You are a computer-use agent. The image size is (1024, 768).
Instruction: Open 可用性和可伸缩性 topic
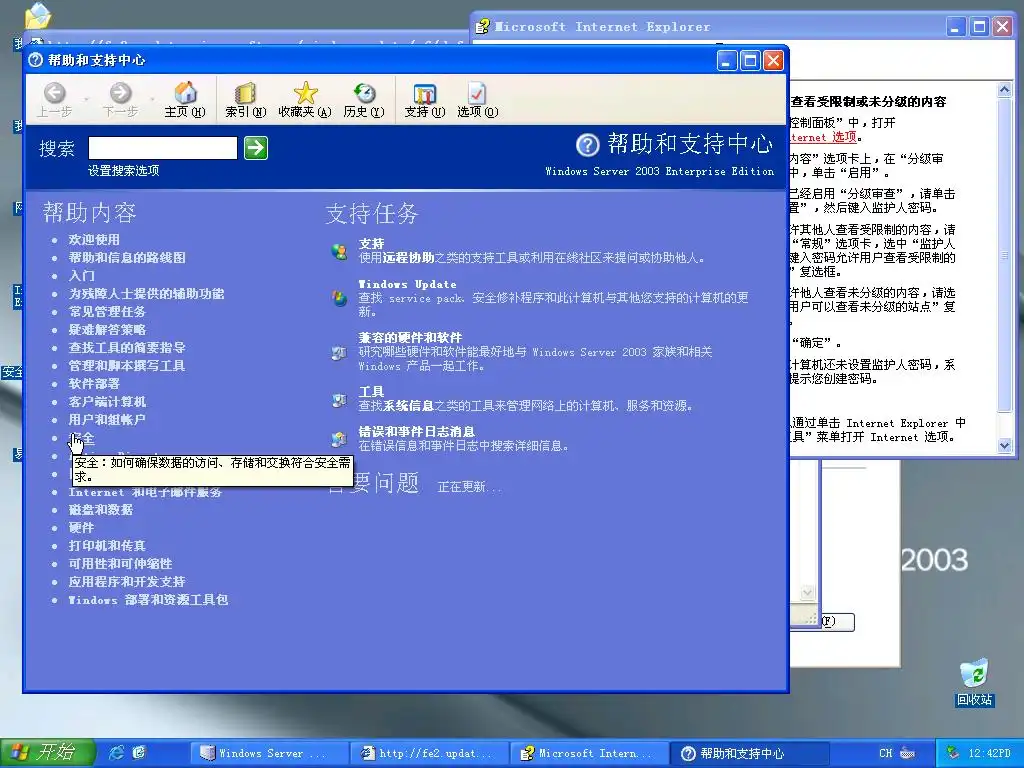point(120,564)
